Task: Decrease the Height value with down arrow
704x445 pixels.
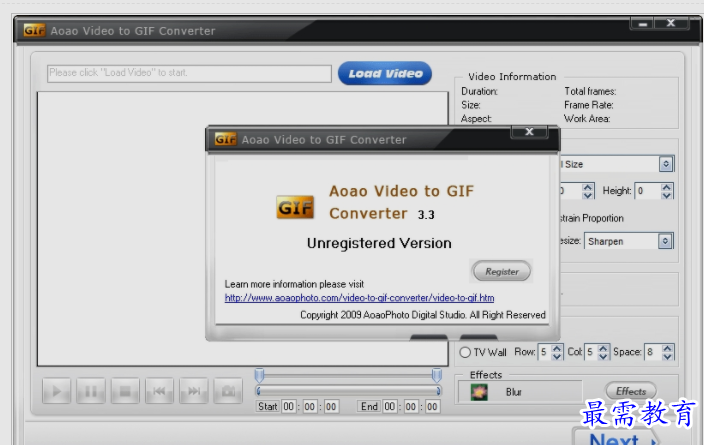Action: tap(667, 196)
